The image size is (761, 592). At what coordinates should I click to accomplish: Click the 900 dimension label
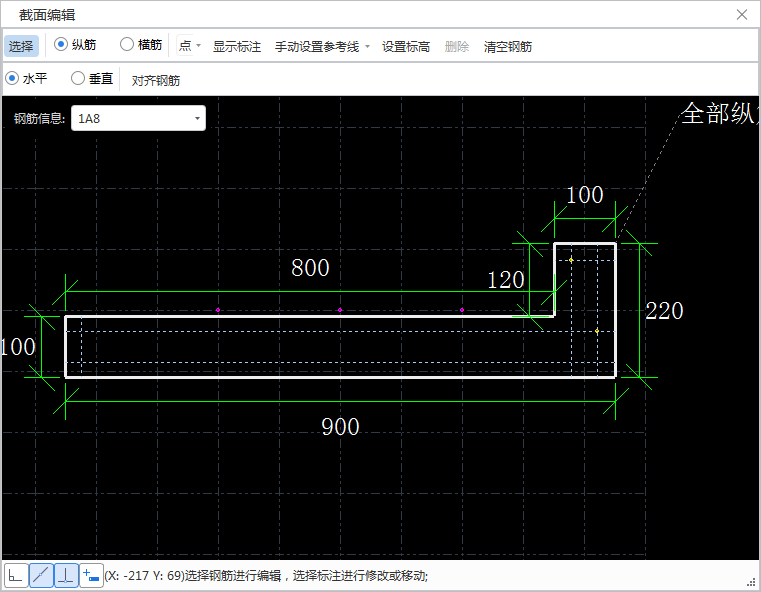[340, 427]
